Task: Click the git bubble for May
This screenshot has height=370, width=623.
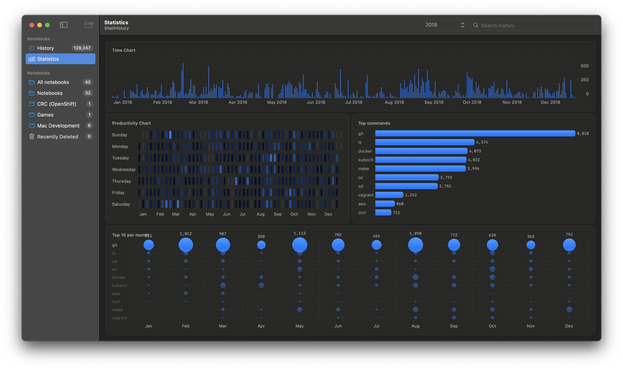Action: (x=300, y=245)
